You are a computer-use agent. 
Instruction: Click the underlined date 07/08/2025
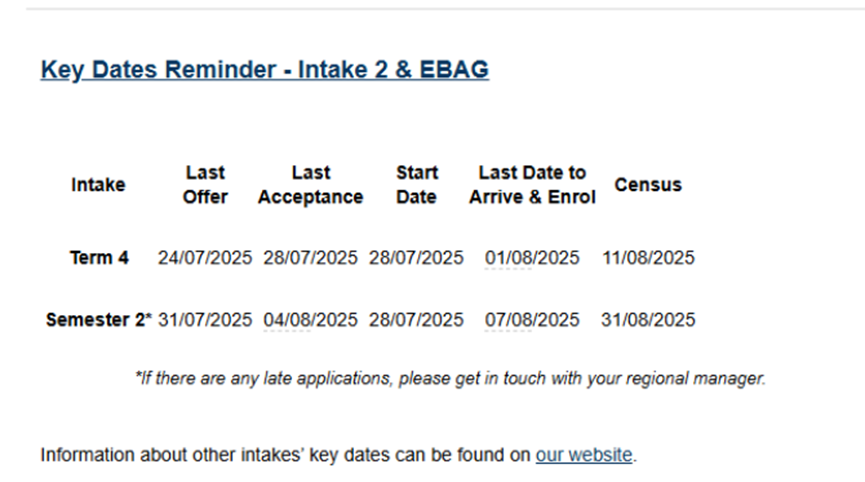pyautogui.click(x=532, y=319)
